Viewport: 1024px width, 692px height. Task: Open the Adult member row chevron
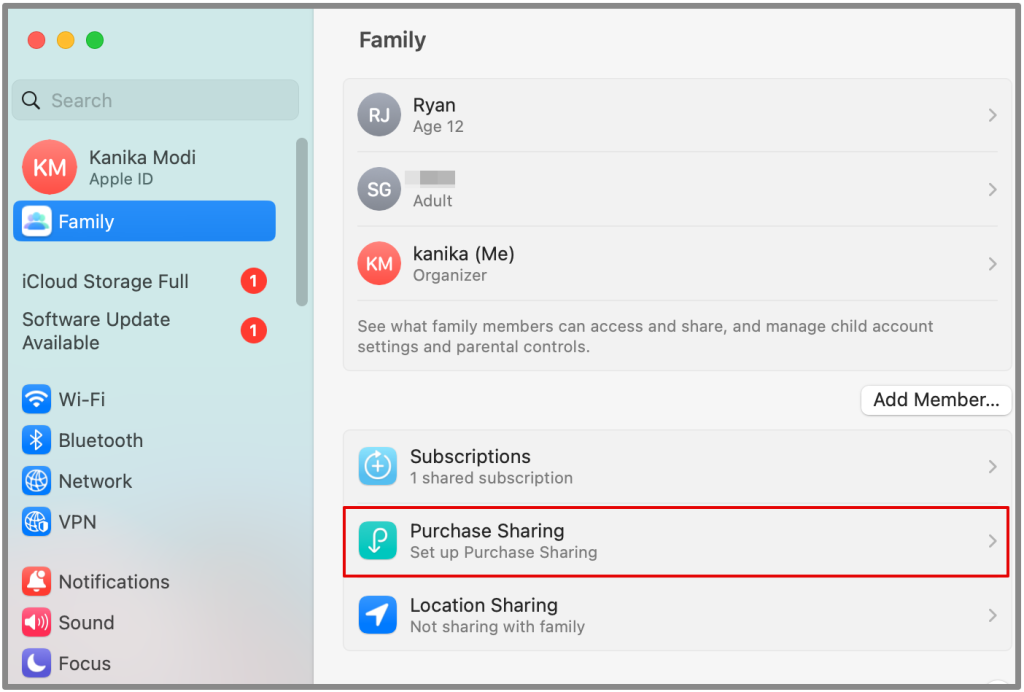click(992, 189)
